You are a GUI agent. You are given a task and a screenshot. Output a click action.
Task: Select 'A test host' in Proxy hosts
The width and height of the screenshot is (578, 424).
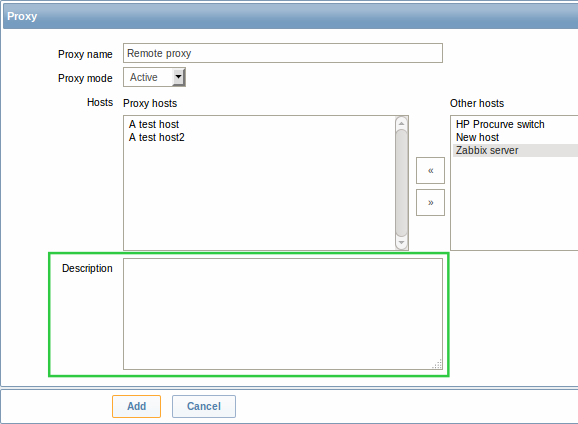[154, 124]
